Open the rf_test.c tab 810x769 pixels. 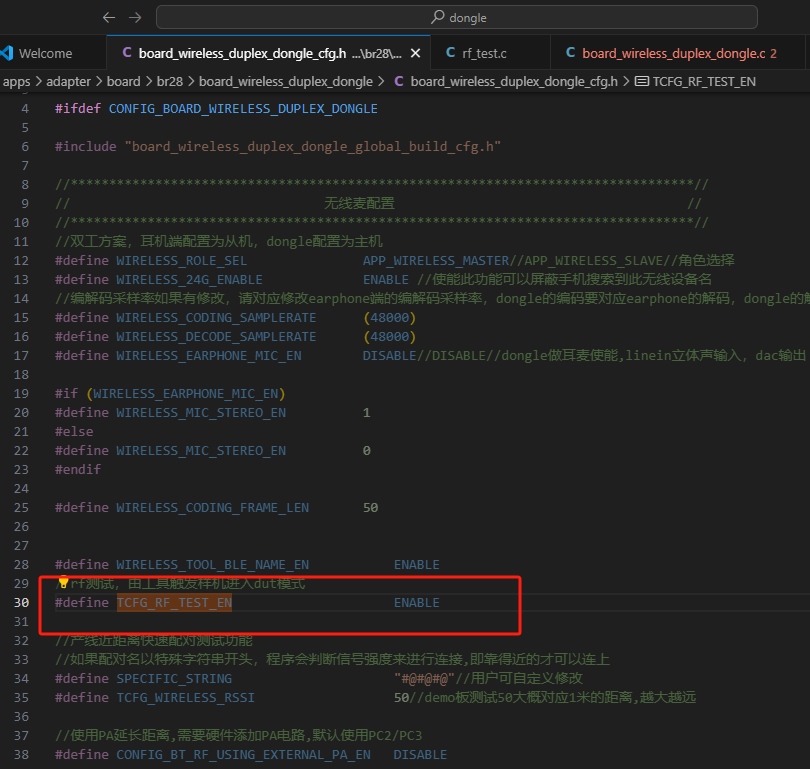(x=490, y=53)
